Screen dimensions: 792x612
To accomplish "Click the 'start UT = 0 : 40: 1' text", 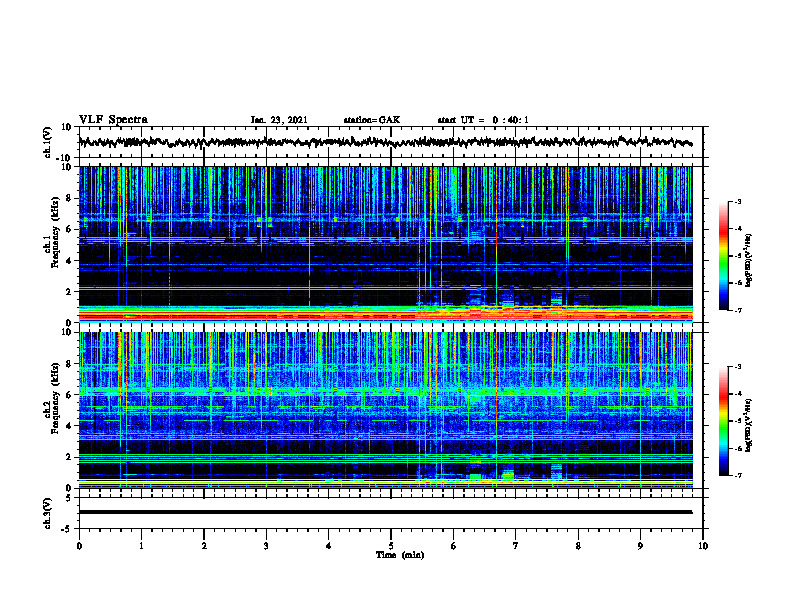I will pos(483,120).
